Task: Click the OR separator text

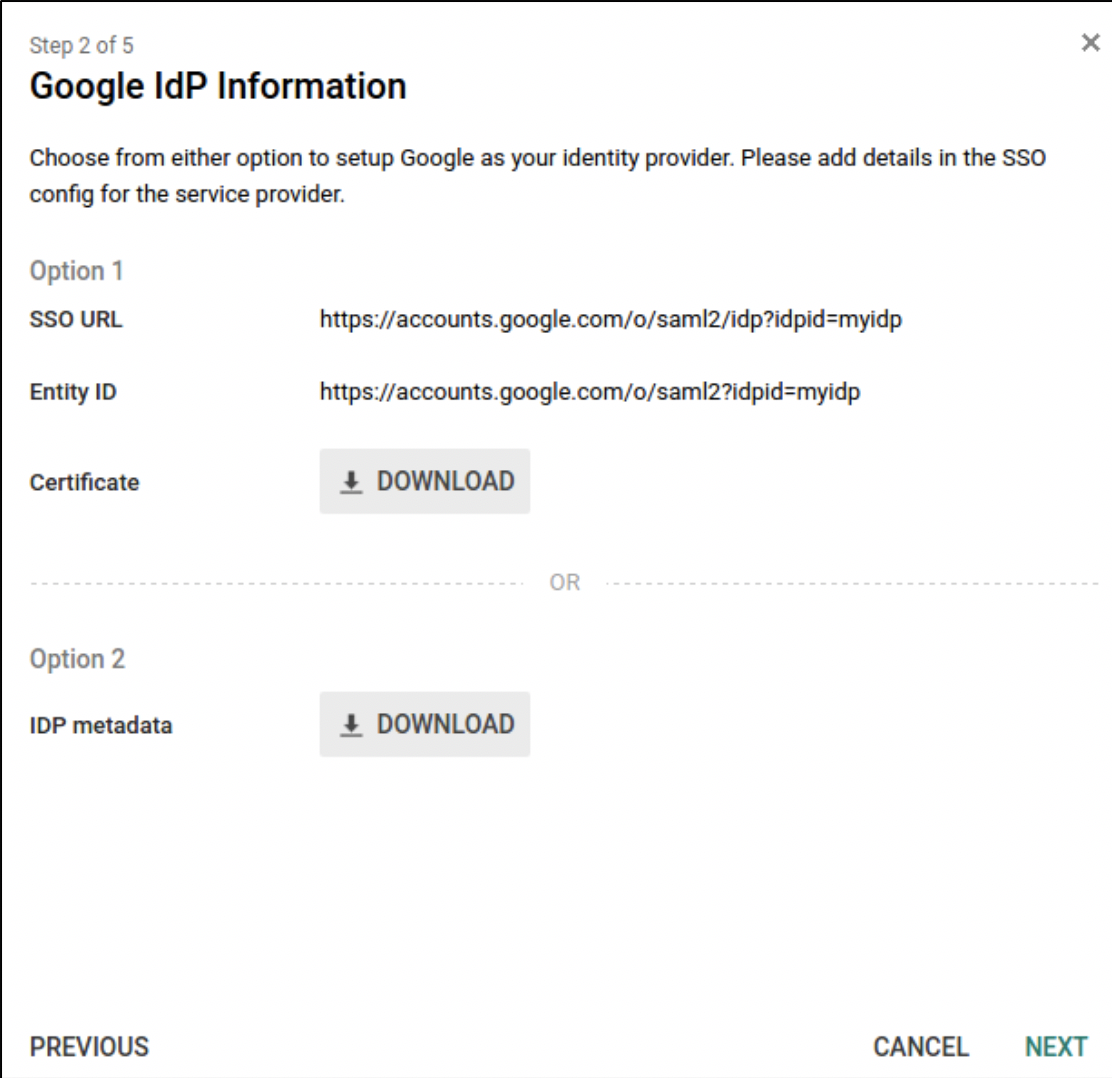Action: [x=565, y=582]
